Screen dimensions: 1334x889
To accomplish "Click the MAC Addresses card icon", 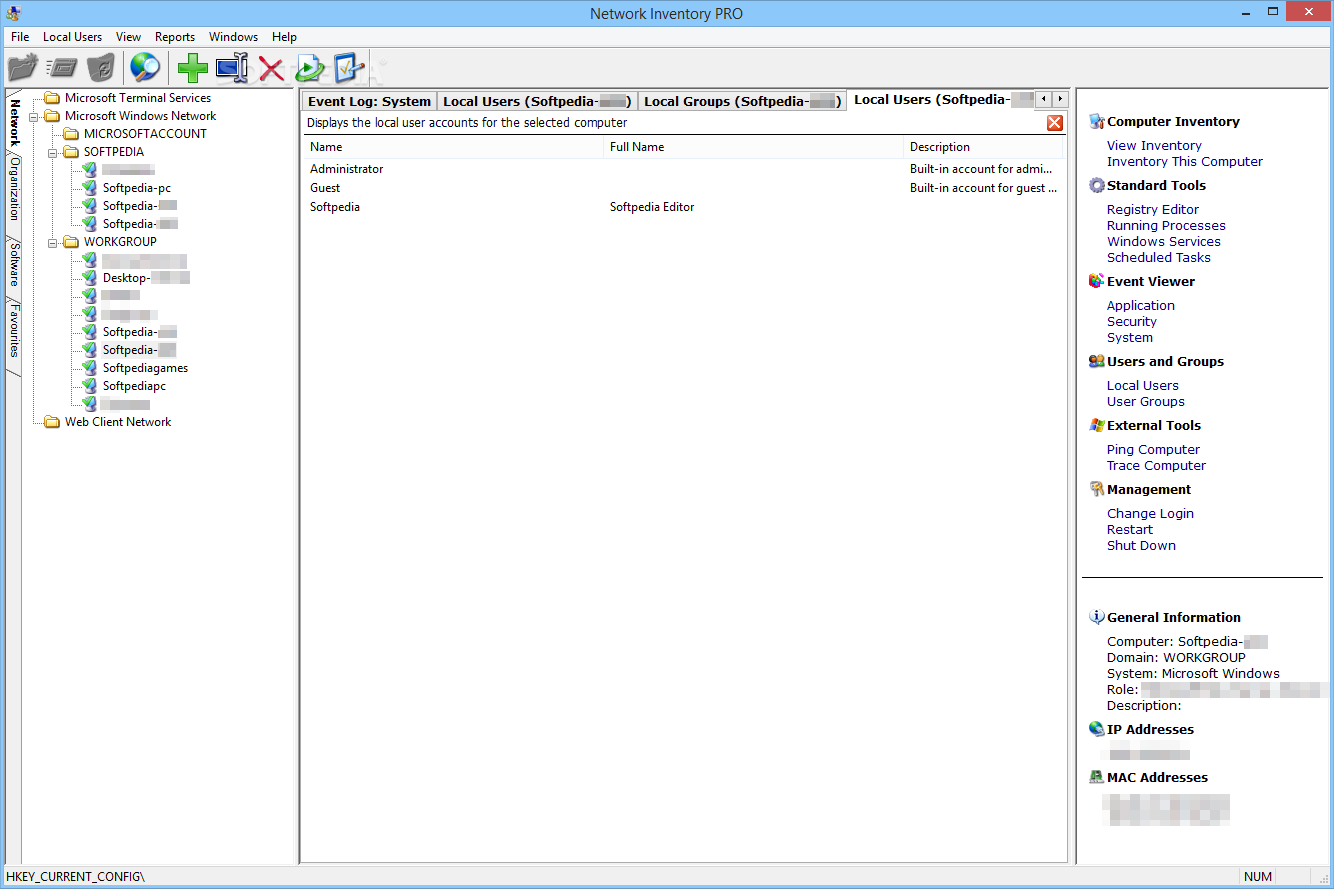I will (x=1096, y=777).
